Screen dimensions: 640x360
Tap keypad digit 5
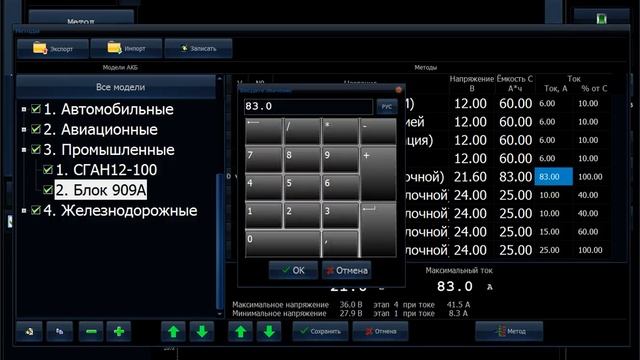[x=302, y=187]
